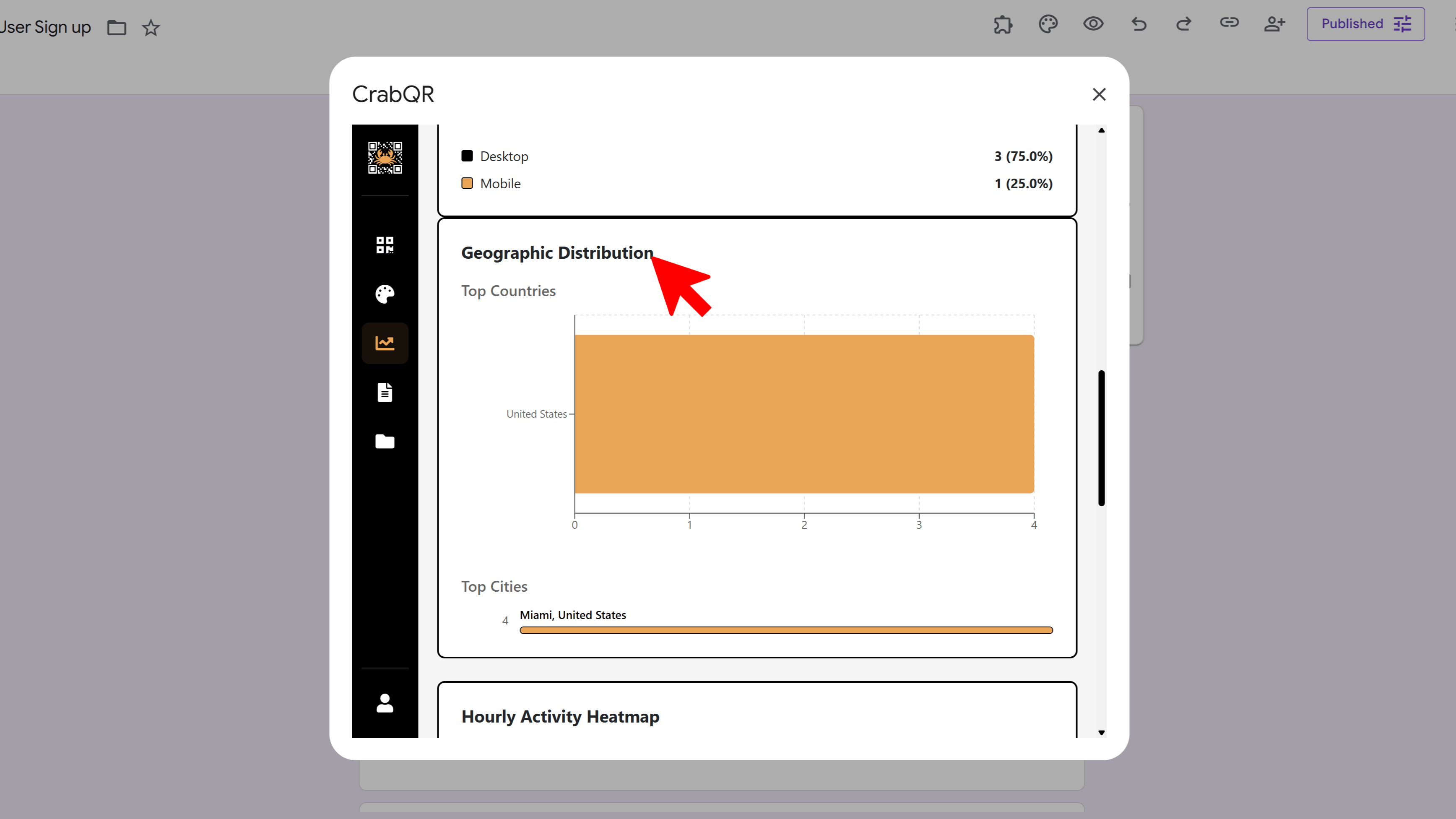This screenshot has width=1456, height=819.
Task: Copy the responder link via link icon
Action: tap(1230, 23)
